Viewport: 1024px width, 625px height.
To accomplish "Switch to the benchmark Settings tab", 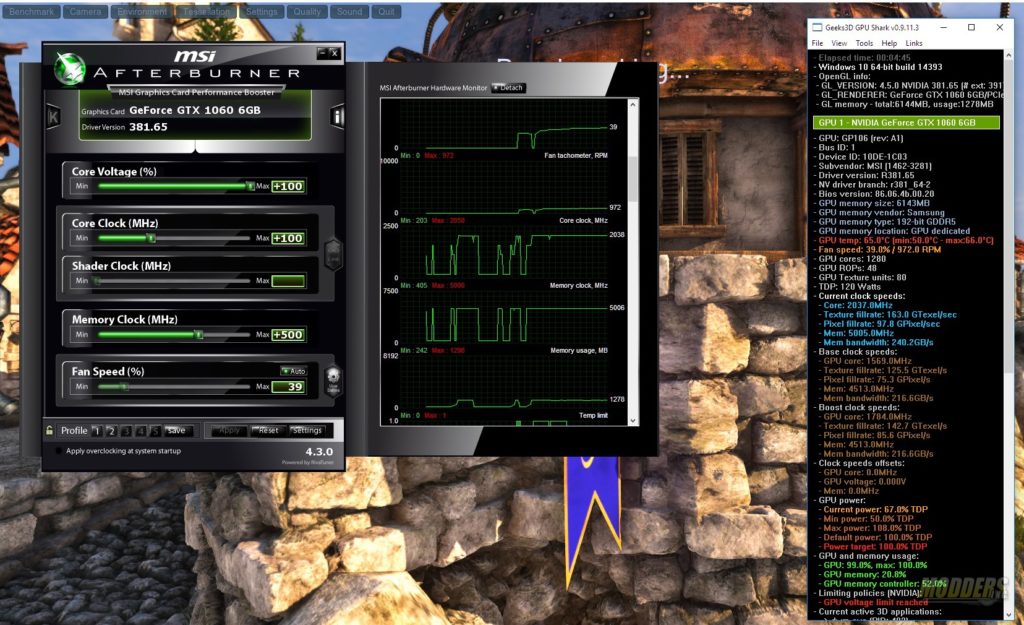I will 261,12.
